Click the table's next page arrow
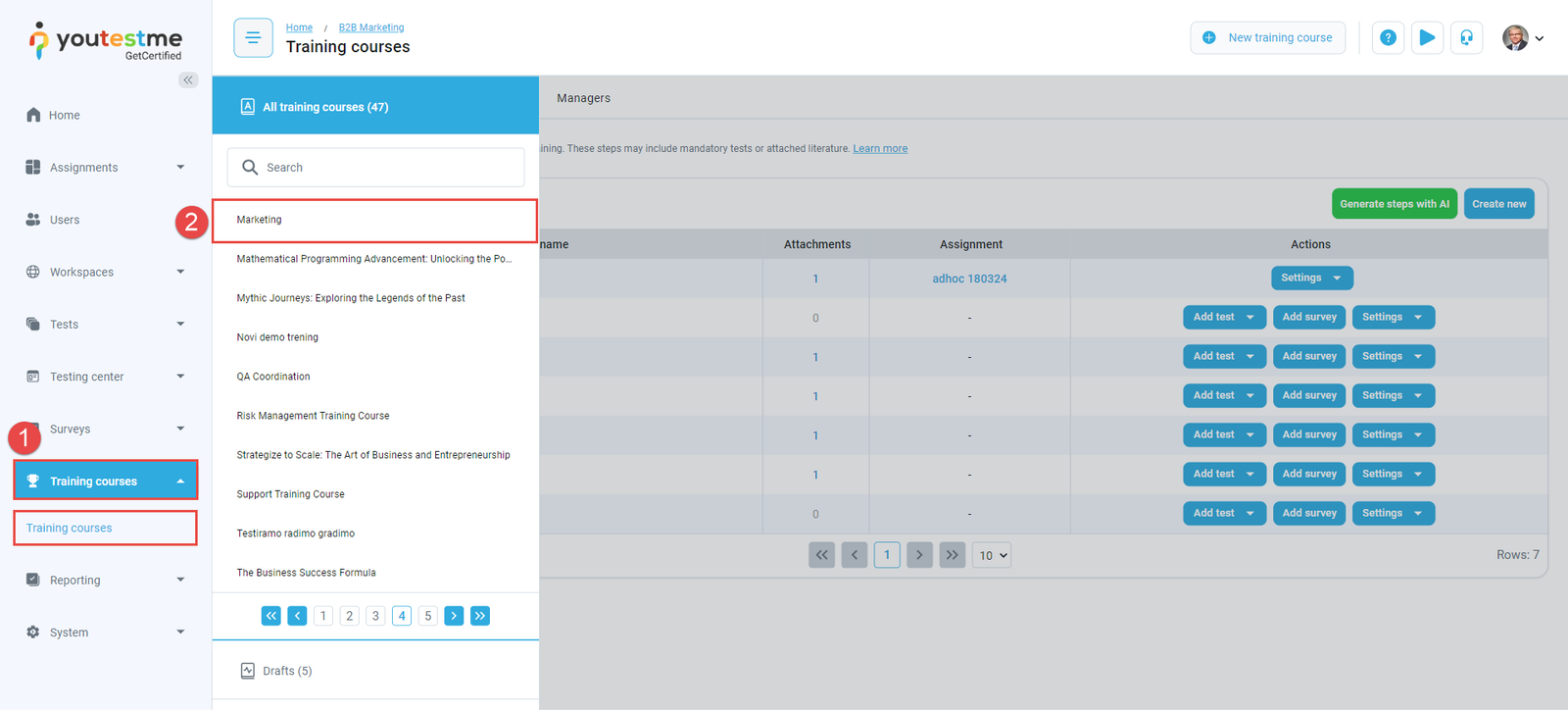1568x710 pixels. [x=919, y=555]
